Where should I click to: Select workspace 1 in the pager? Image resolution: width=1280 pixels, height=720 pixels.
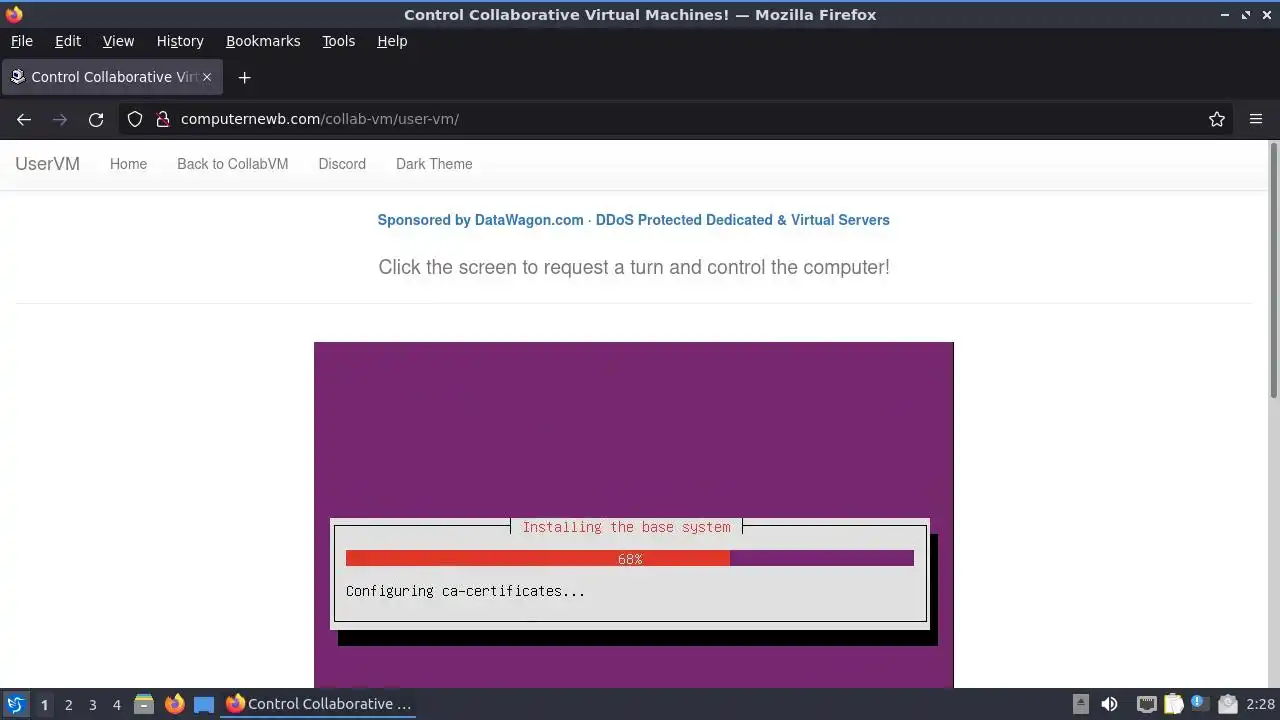pyautogui.click(x=44, y=704)
